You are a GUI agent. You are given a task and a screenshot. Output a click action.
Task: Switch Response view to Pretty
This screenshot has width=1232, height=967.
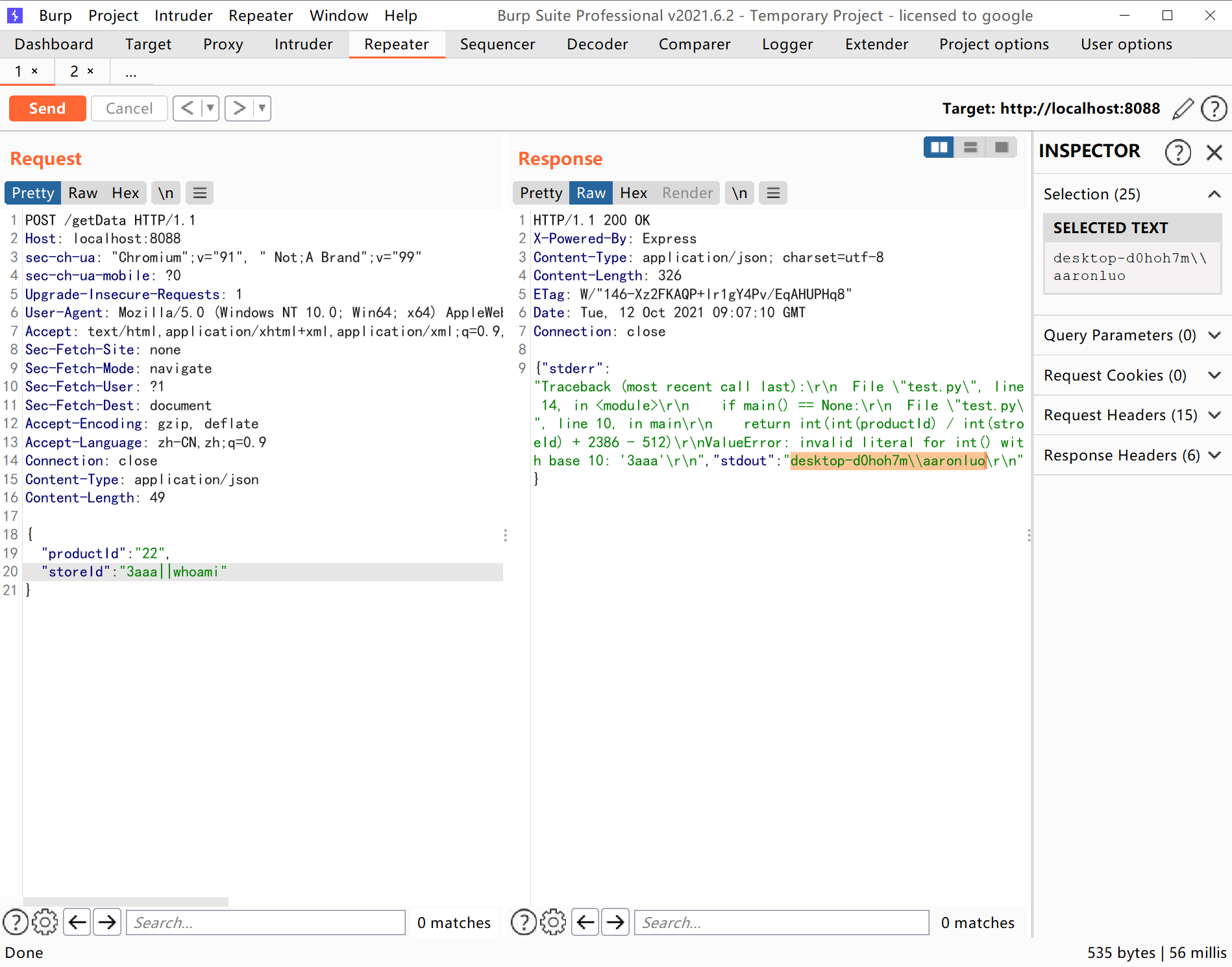[541, 193]
